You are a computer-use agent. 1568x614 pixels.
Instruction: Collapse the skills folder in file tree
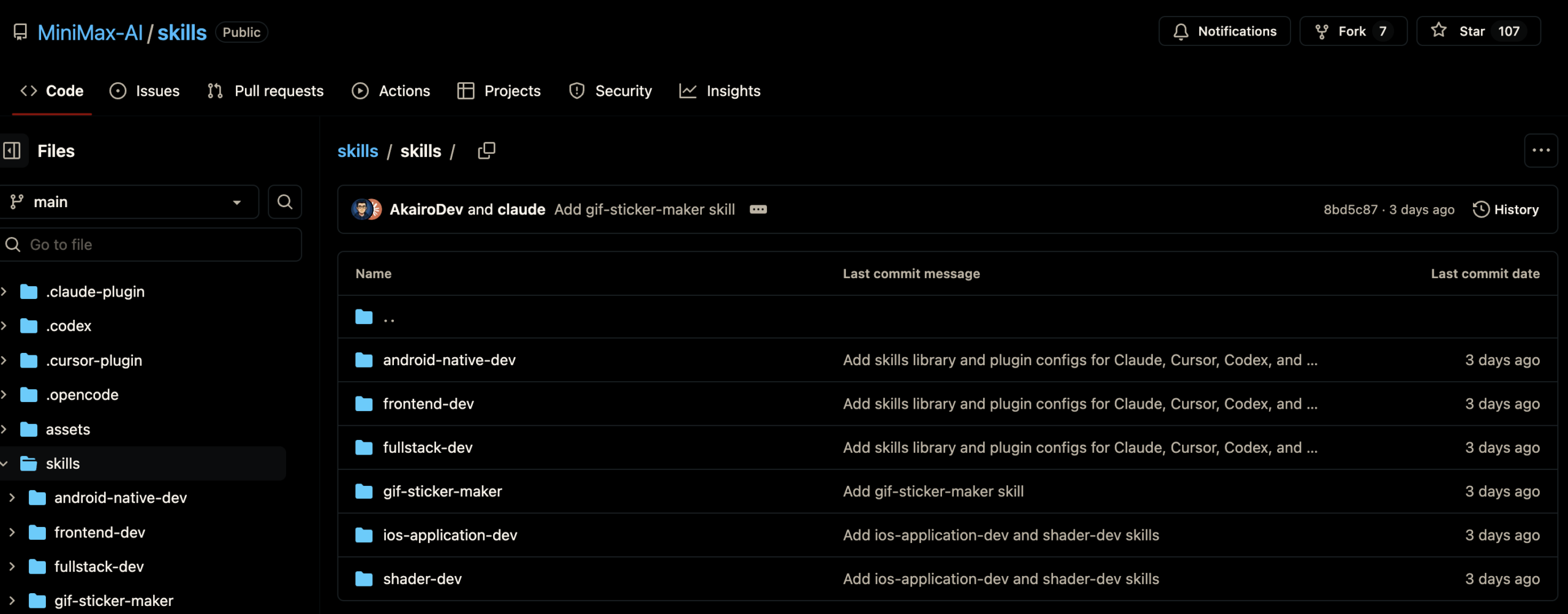pos(5,464)
